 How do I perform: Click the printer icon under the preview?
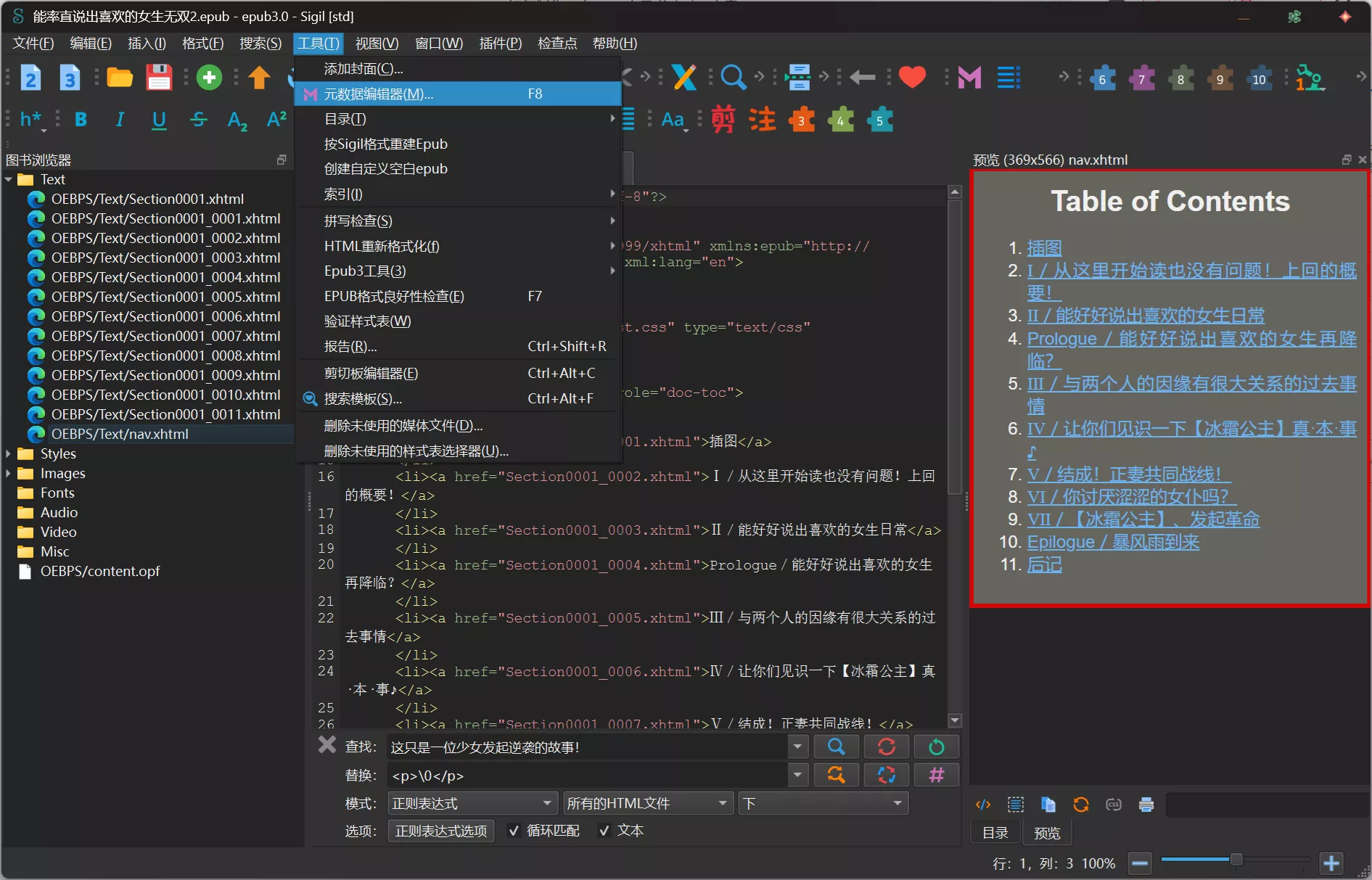point(1146,804)
